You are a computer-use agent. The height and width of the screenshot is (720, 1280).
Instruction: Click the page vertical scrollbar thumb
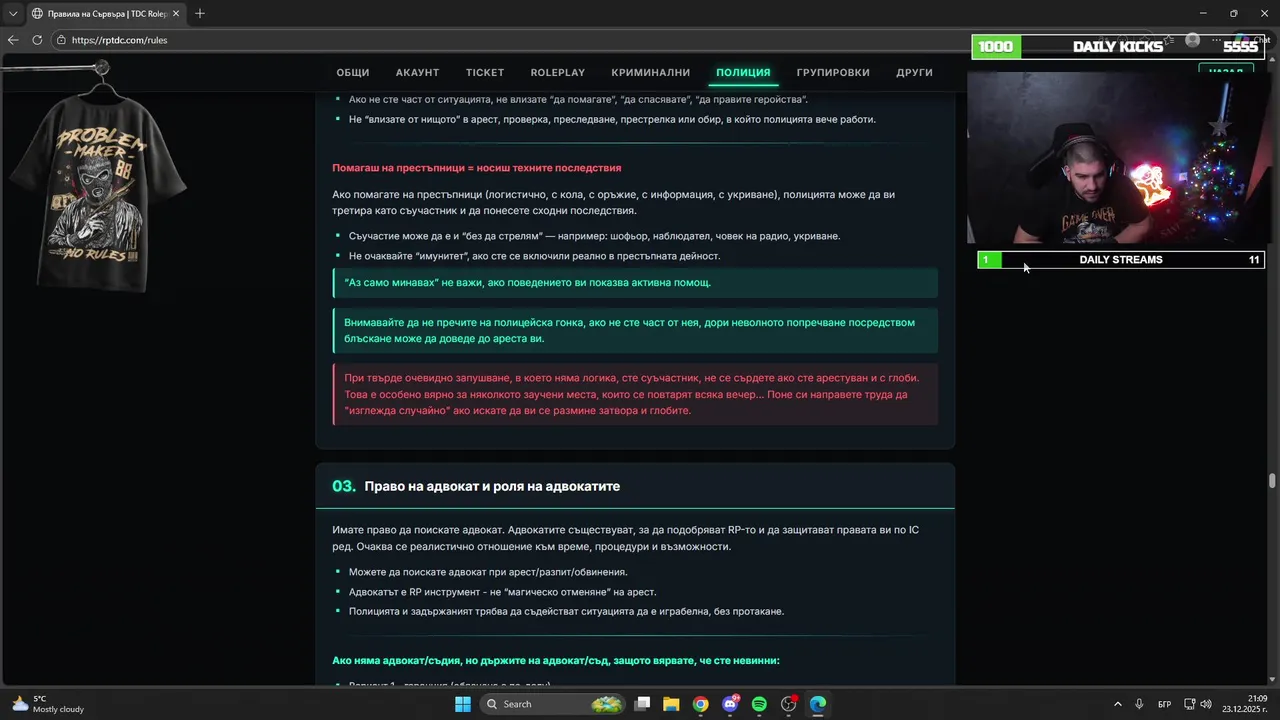pos(1273,481)
